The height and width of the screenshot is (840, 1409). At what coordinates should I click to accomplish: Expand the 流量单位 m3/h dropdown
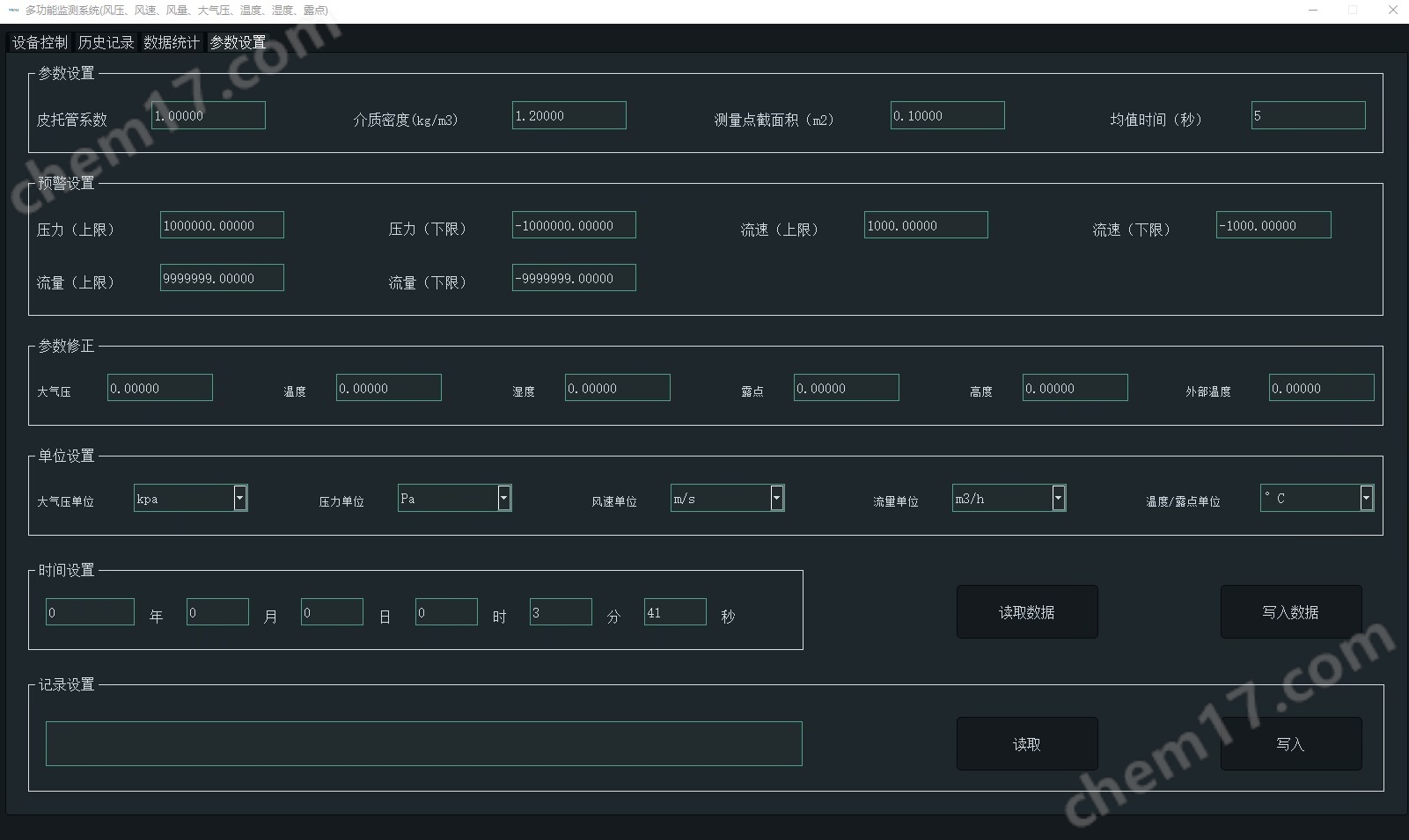pos(1058,498)
